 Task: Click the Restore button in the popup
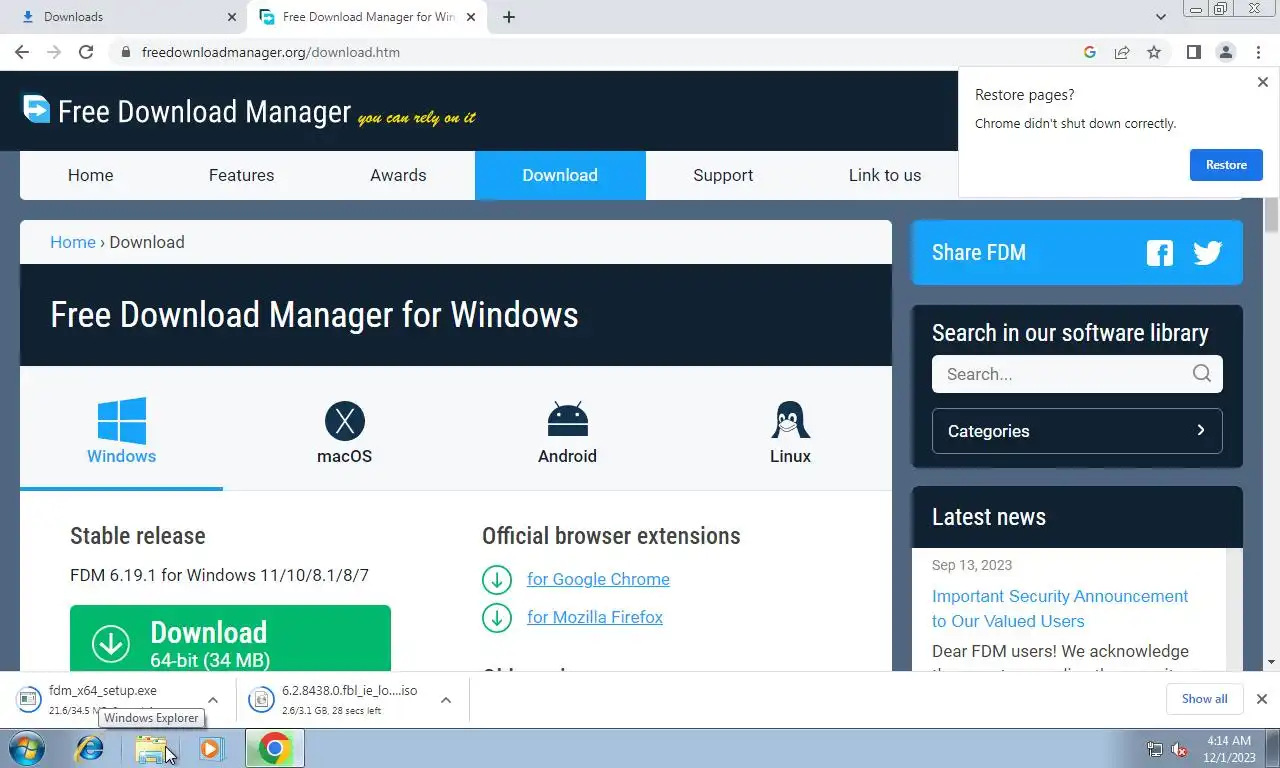(x=1226, y=165)
